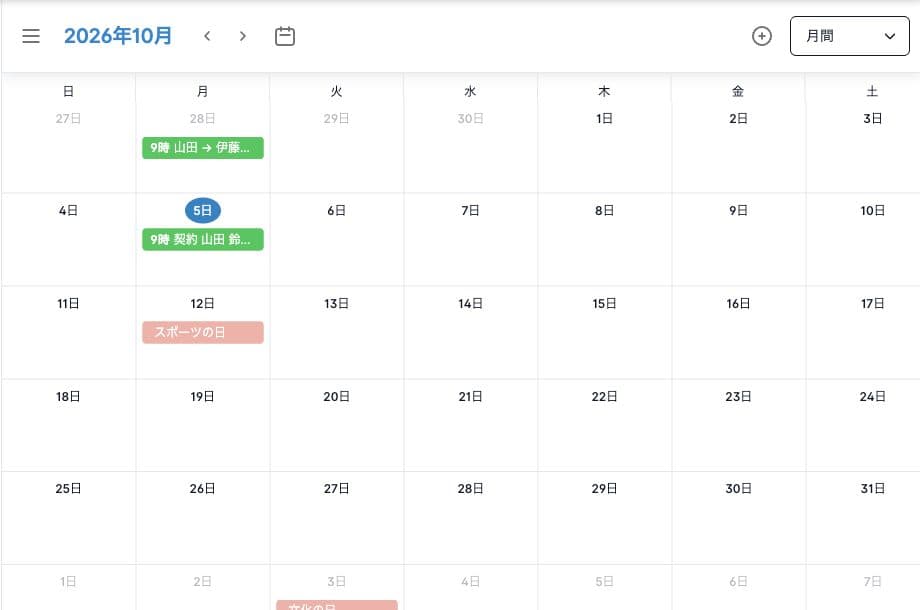This screenshot has height=610, width=920.
Task: Select date 15日
Action: [x=604, y=304]
